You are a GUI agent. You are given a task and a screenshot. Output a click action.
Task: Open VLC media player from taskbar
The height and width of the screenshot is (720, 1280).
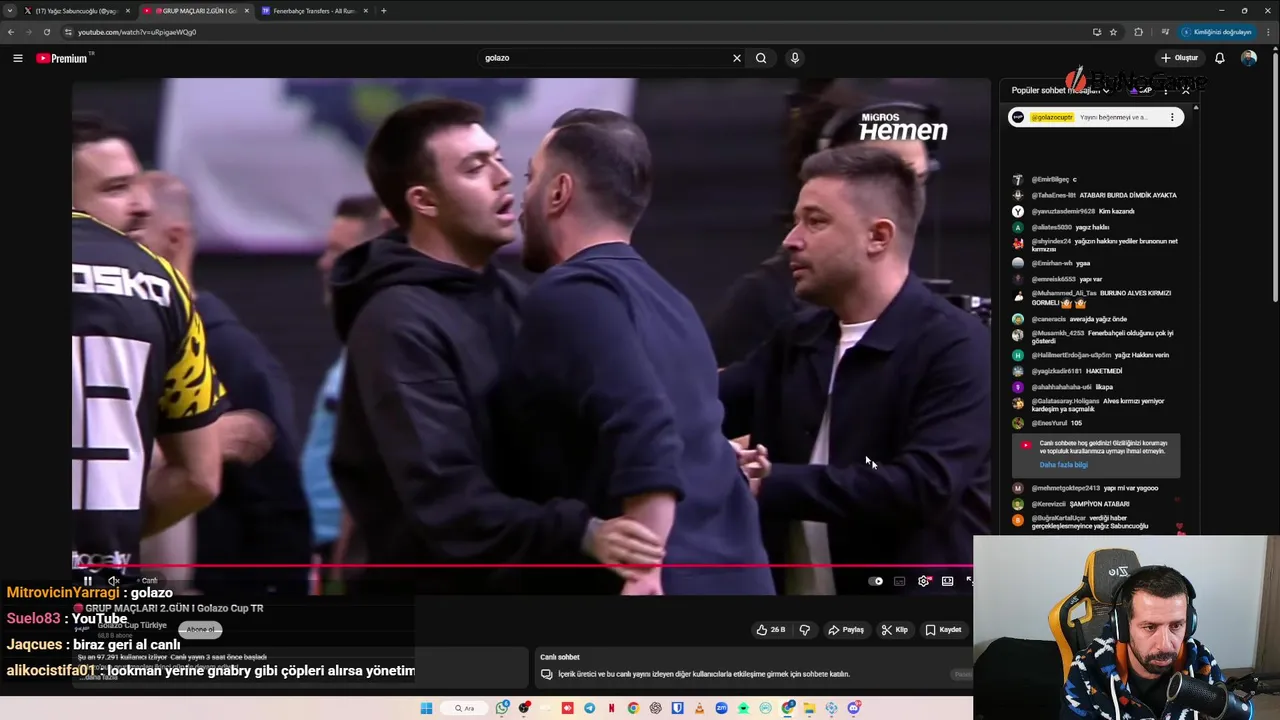point(699,708)
